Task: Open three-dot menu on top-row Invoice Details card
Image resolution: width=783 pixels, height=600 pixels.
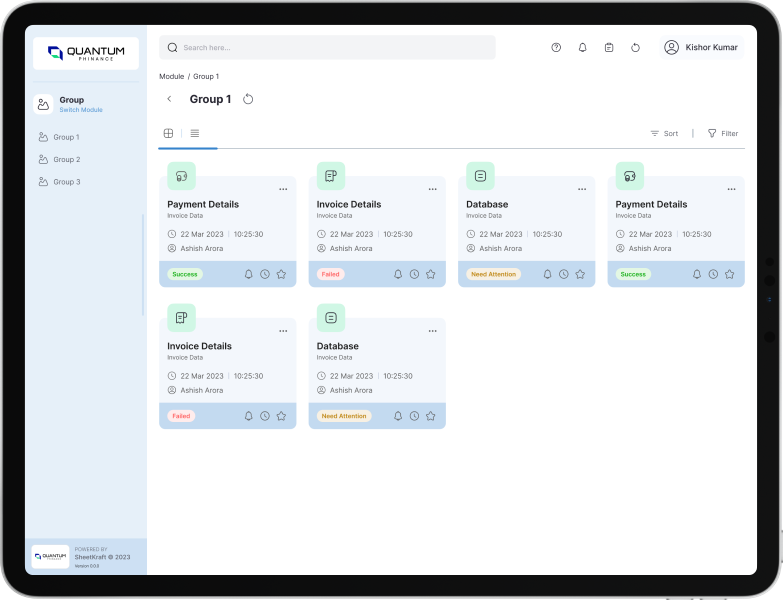Action: [x=432, y=189]
